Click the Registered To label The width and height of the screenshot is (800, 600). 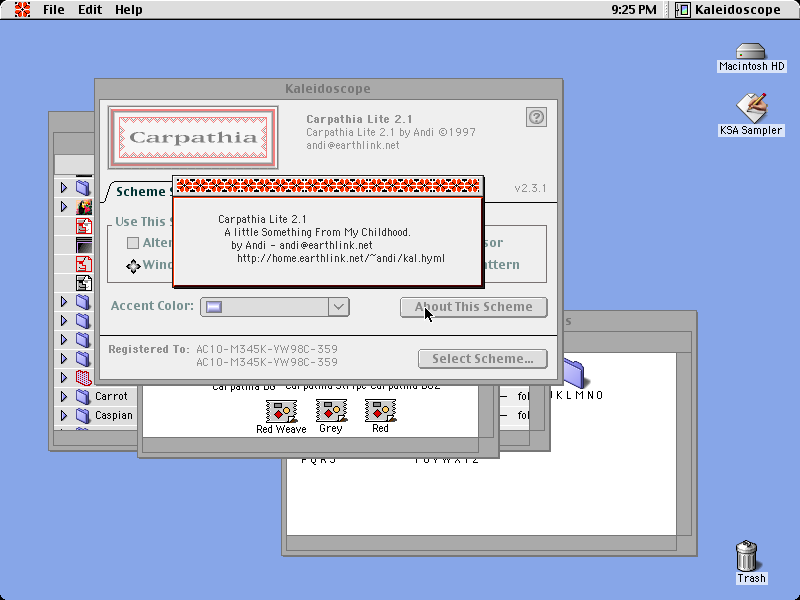click(x=149, y=349)
